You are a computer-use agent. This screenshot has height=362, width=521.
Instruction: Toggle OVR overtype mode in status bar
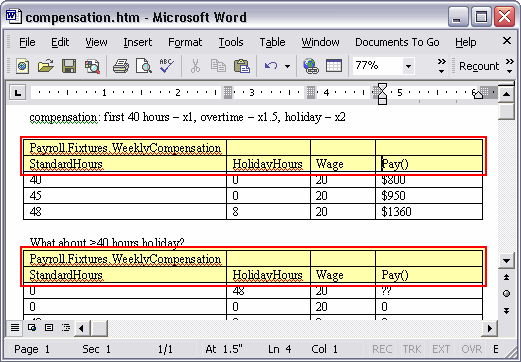pos(471,349)
